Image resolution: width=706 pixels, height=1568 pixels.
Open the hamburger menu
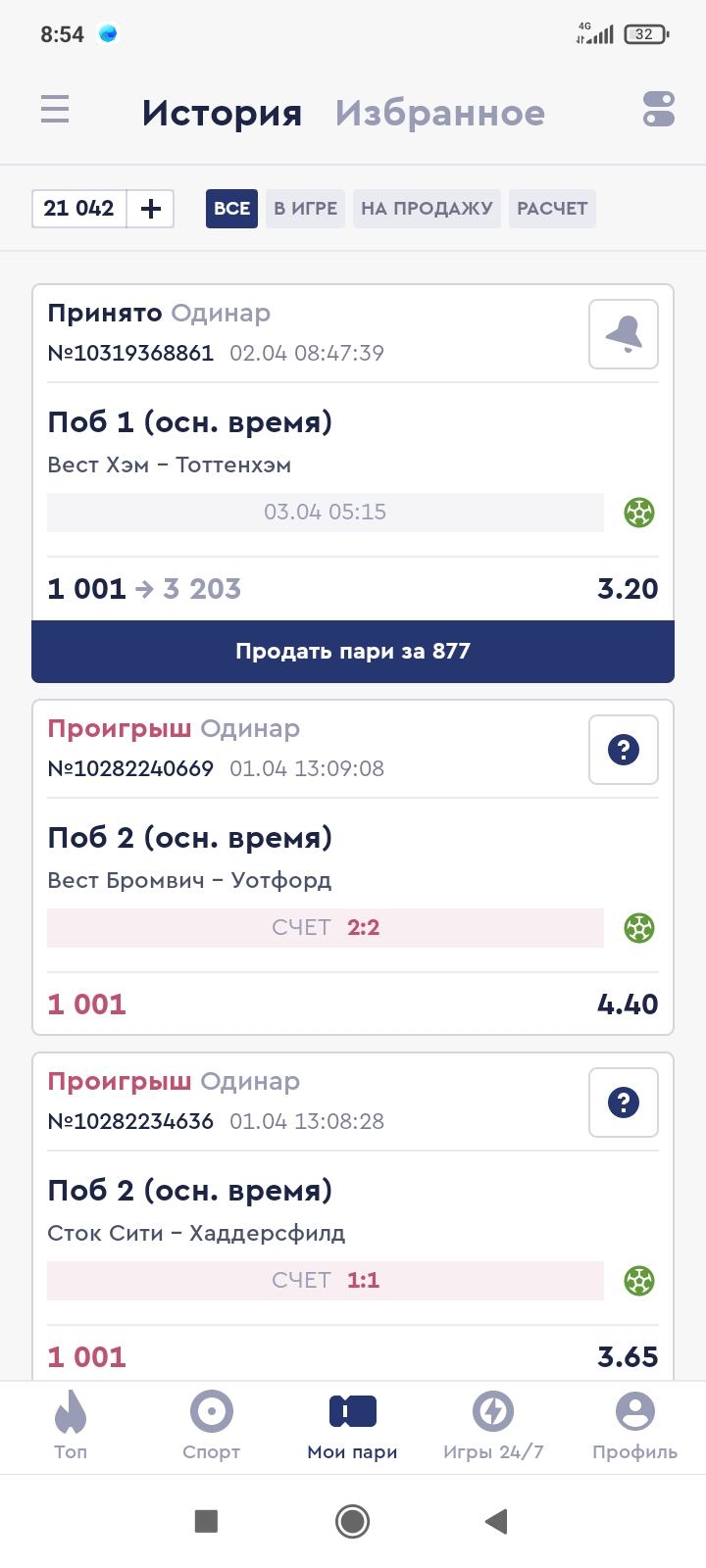coord(55,109)
